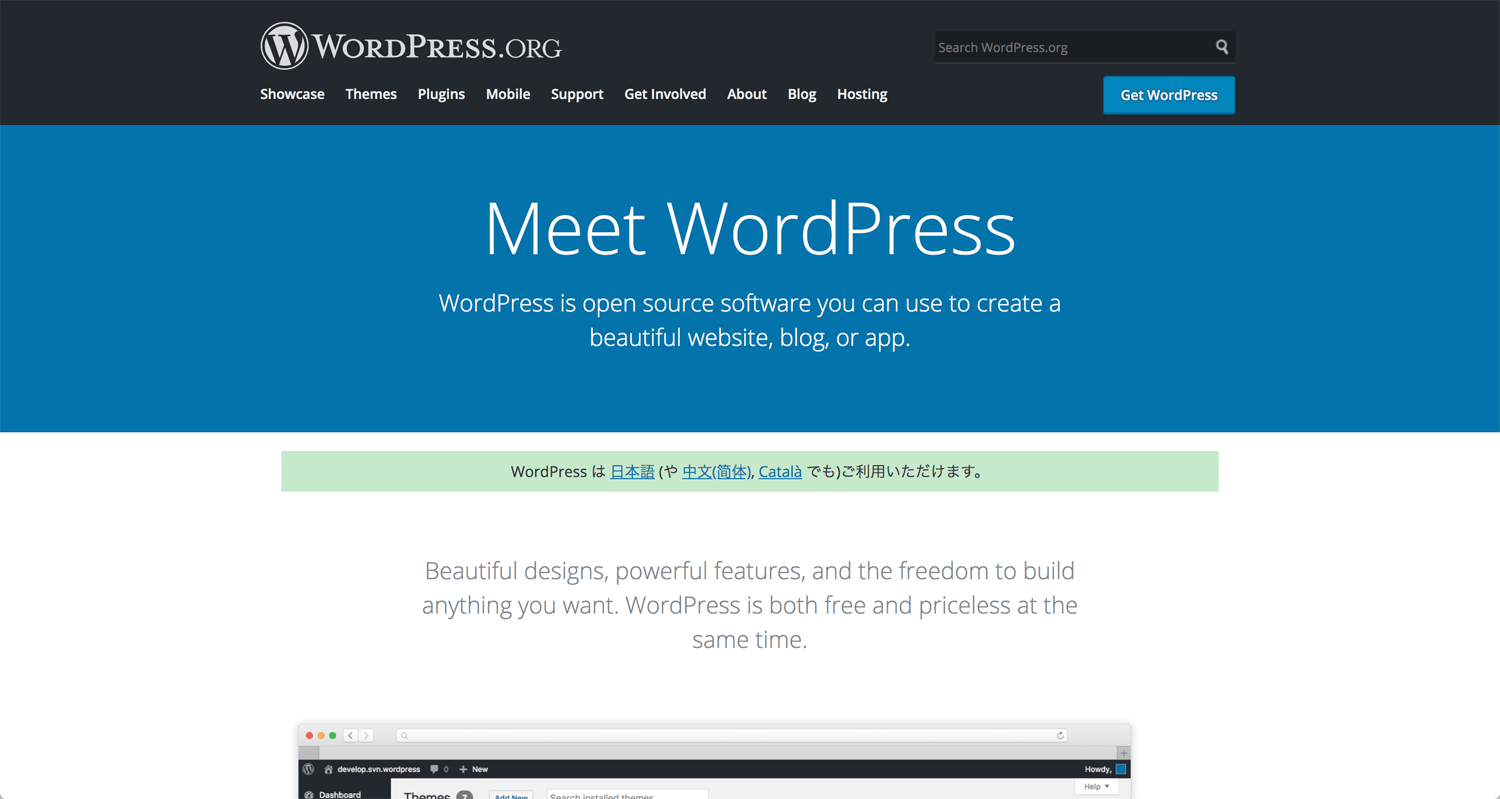Click the Get WordPress button
This screenshot has width=1500, height=799.
tap(1169, 95)
